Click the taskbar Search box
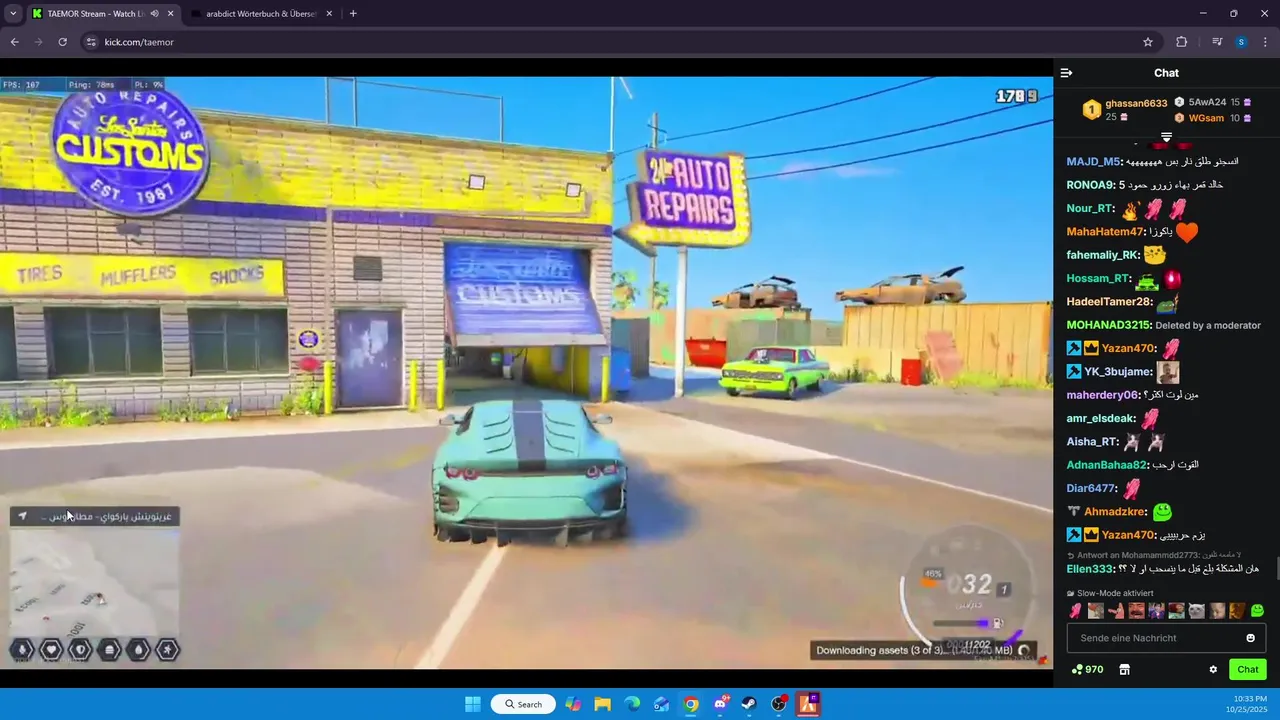Viewport: 1280px width, 720px height. pos(523,704)
